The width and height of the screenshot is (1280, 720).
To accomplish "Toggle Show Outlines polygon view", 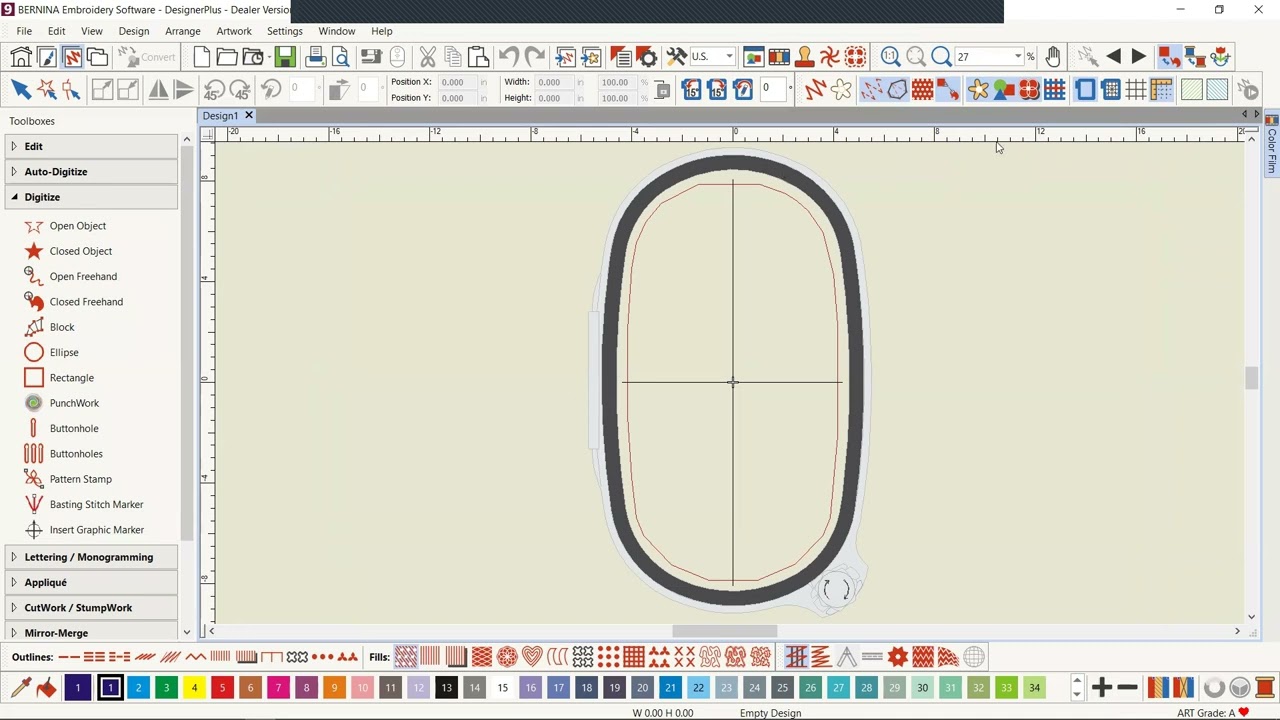I will (x=897, y=90).
